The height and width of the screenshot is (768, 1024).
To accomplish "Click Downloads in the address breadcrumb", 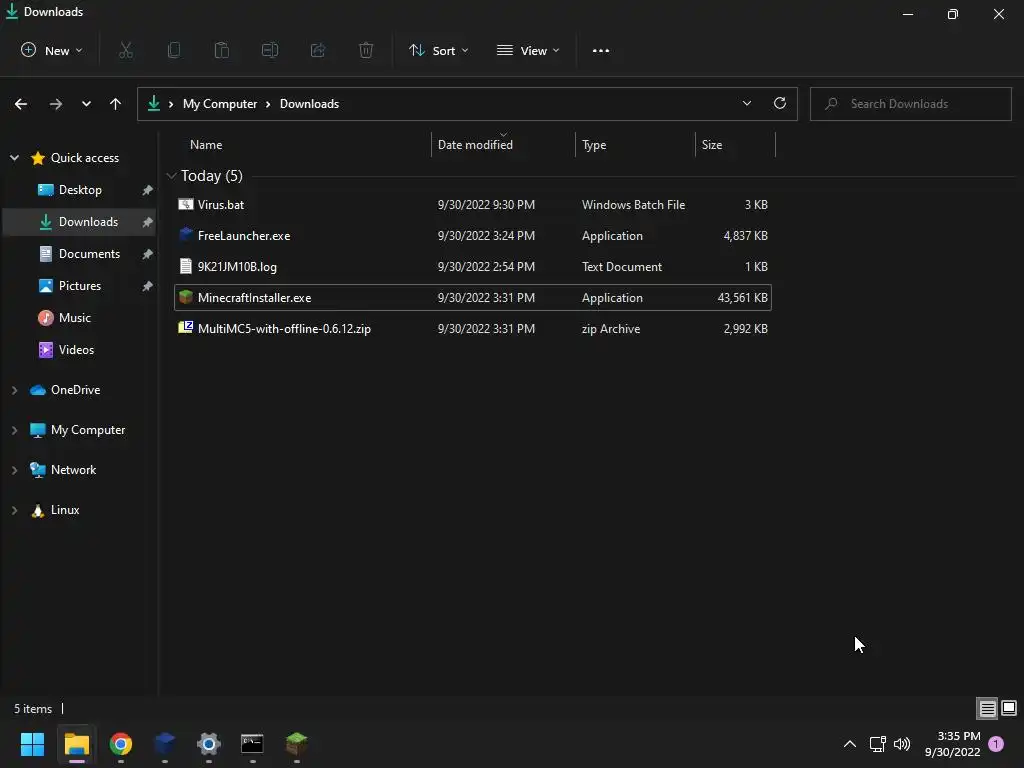I will click(x=310, y=104).
